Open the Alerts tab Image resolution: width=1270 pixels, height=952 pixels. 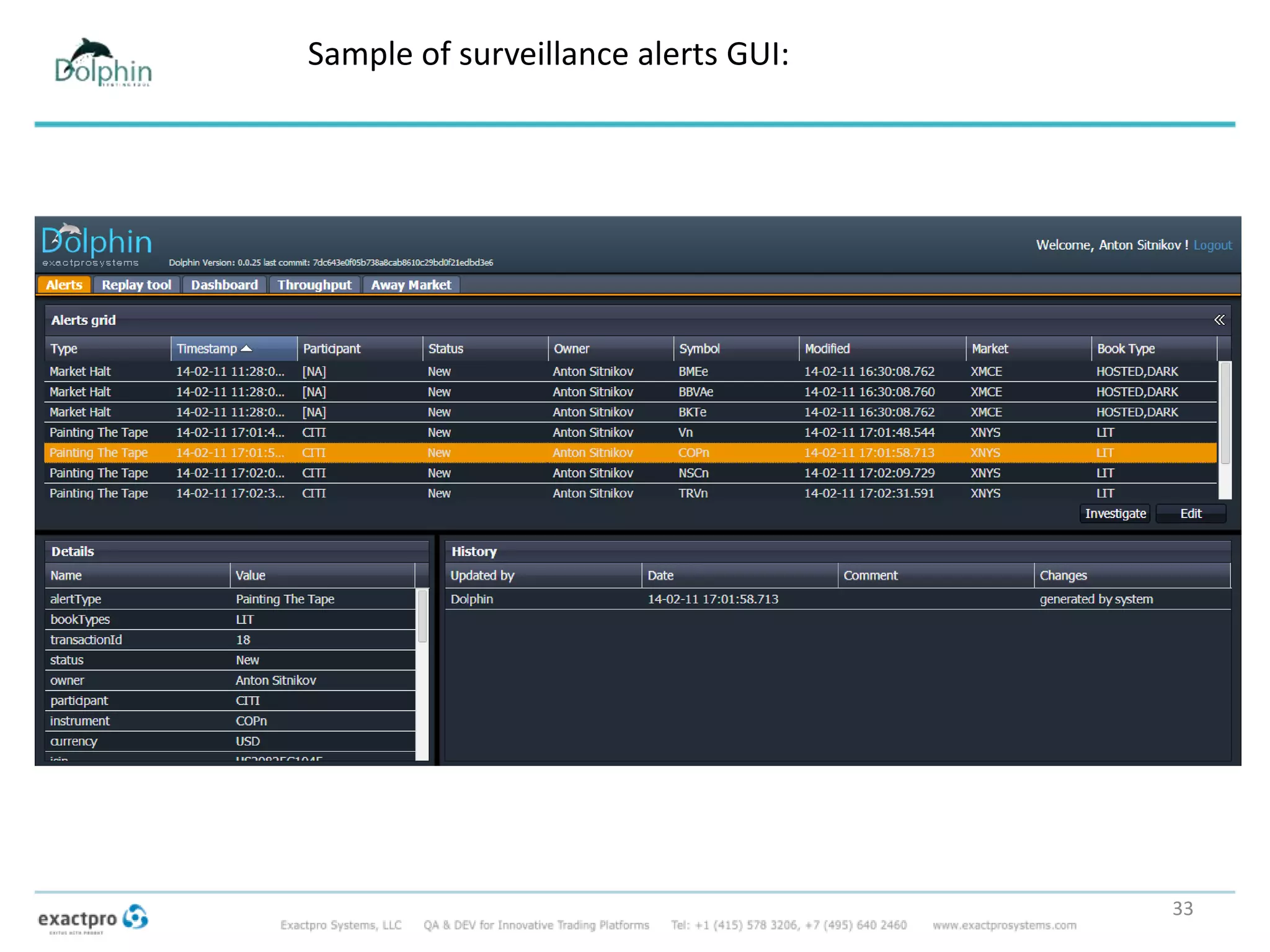(64, 284)
